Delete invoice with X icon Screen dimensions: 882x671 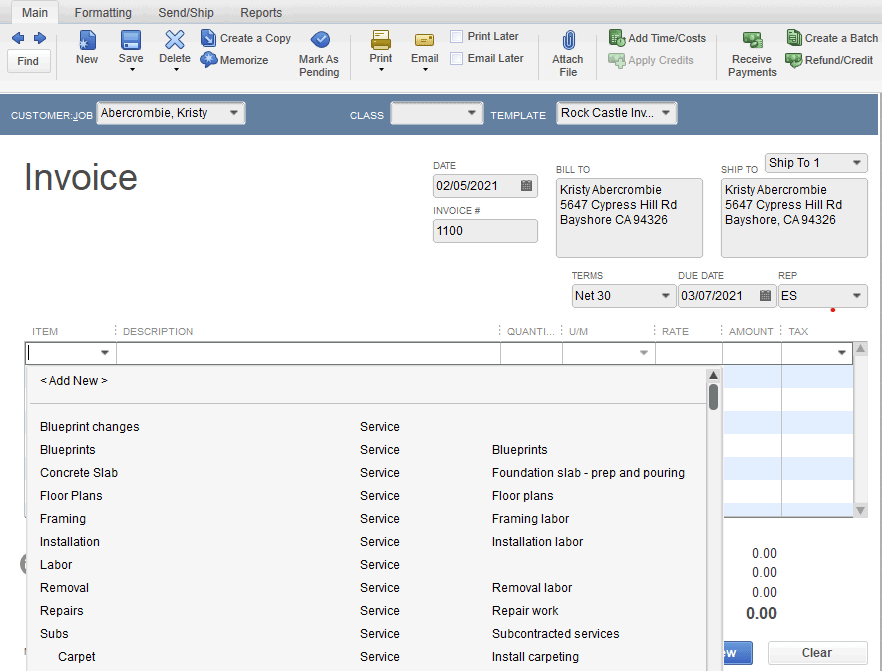174,40
